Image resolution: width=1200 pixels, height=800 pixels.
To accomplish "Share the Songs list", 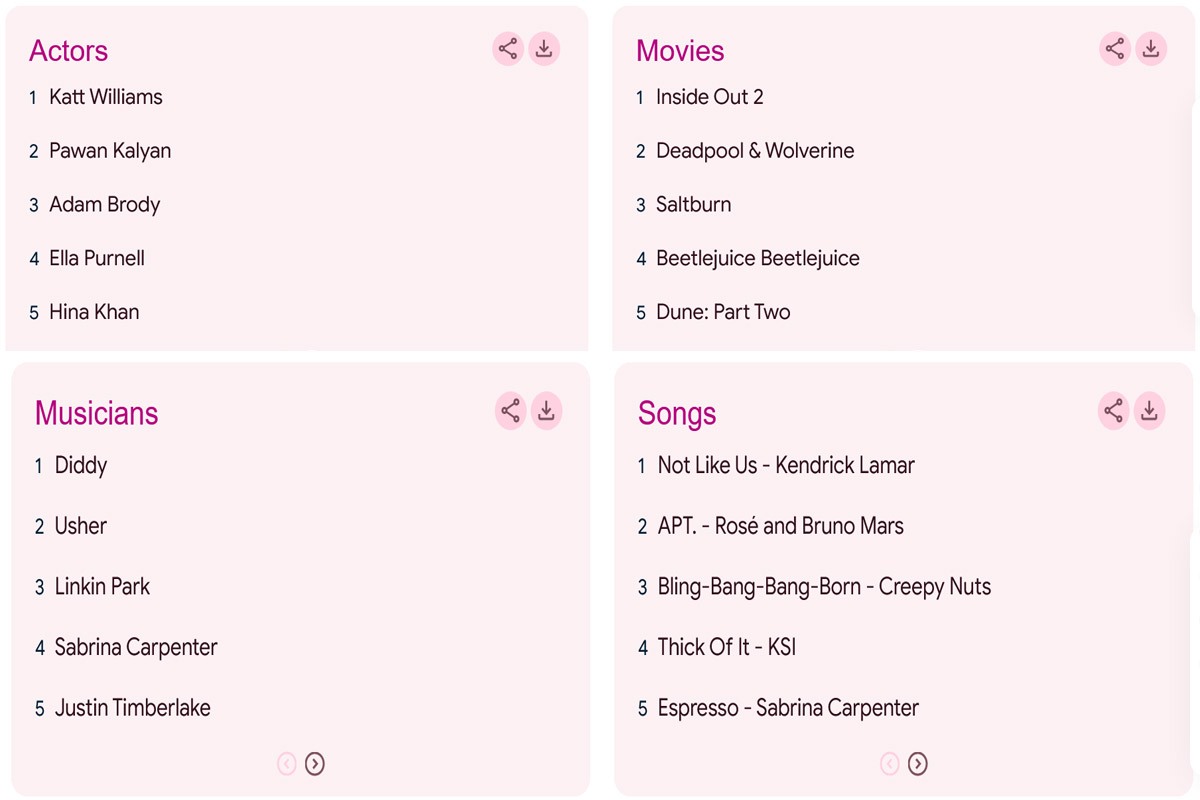I will (x=1113, y=411).
